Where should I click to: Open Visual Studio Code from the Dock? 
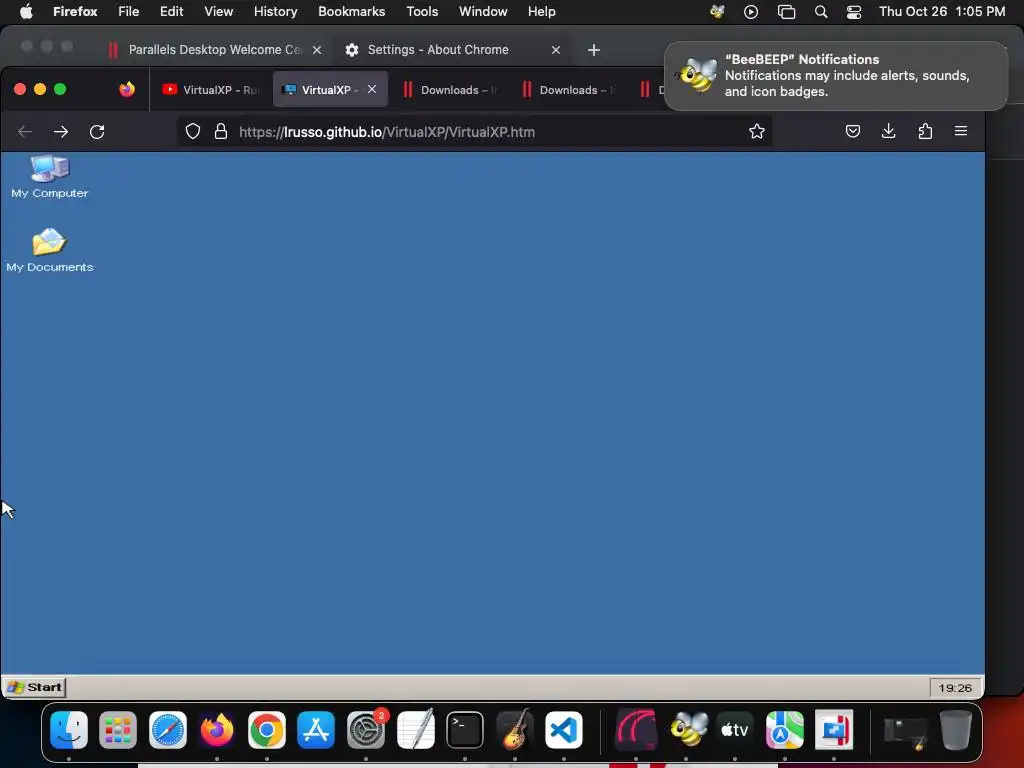click(564, 729)
